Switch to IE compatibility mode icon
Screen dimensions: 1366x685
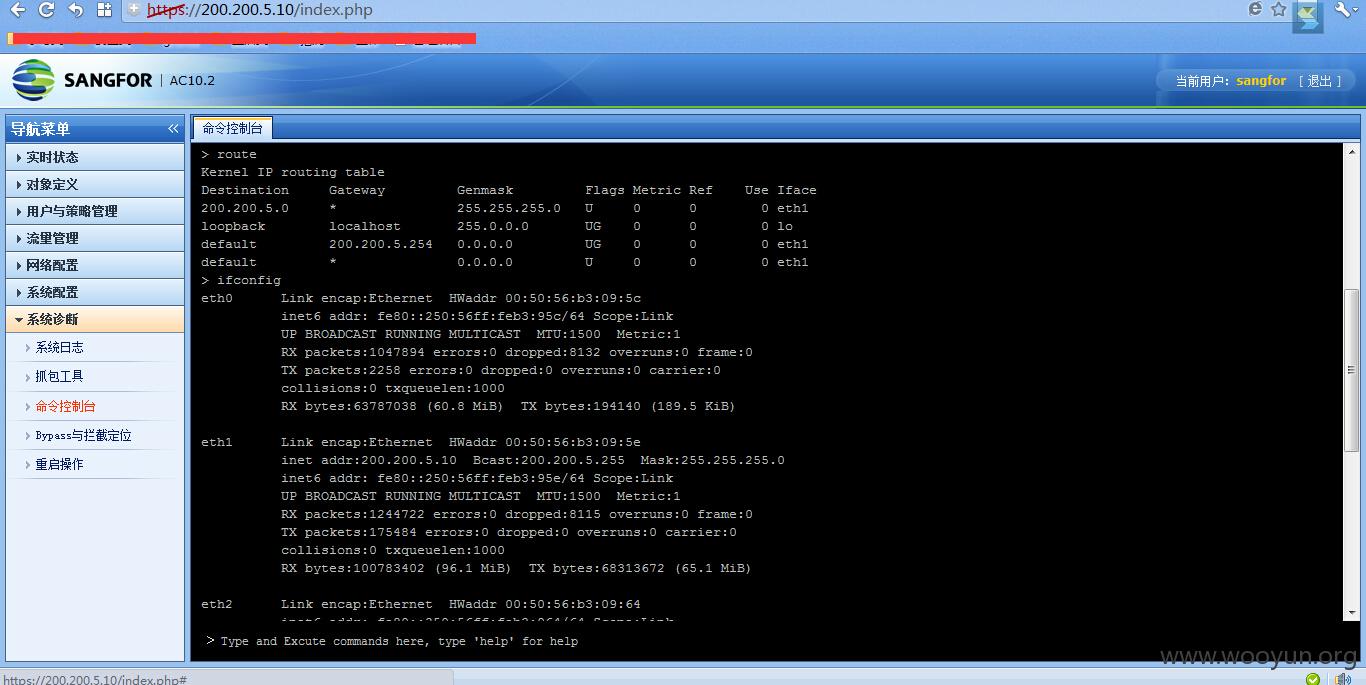(1255, 9)
